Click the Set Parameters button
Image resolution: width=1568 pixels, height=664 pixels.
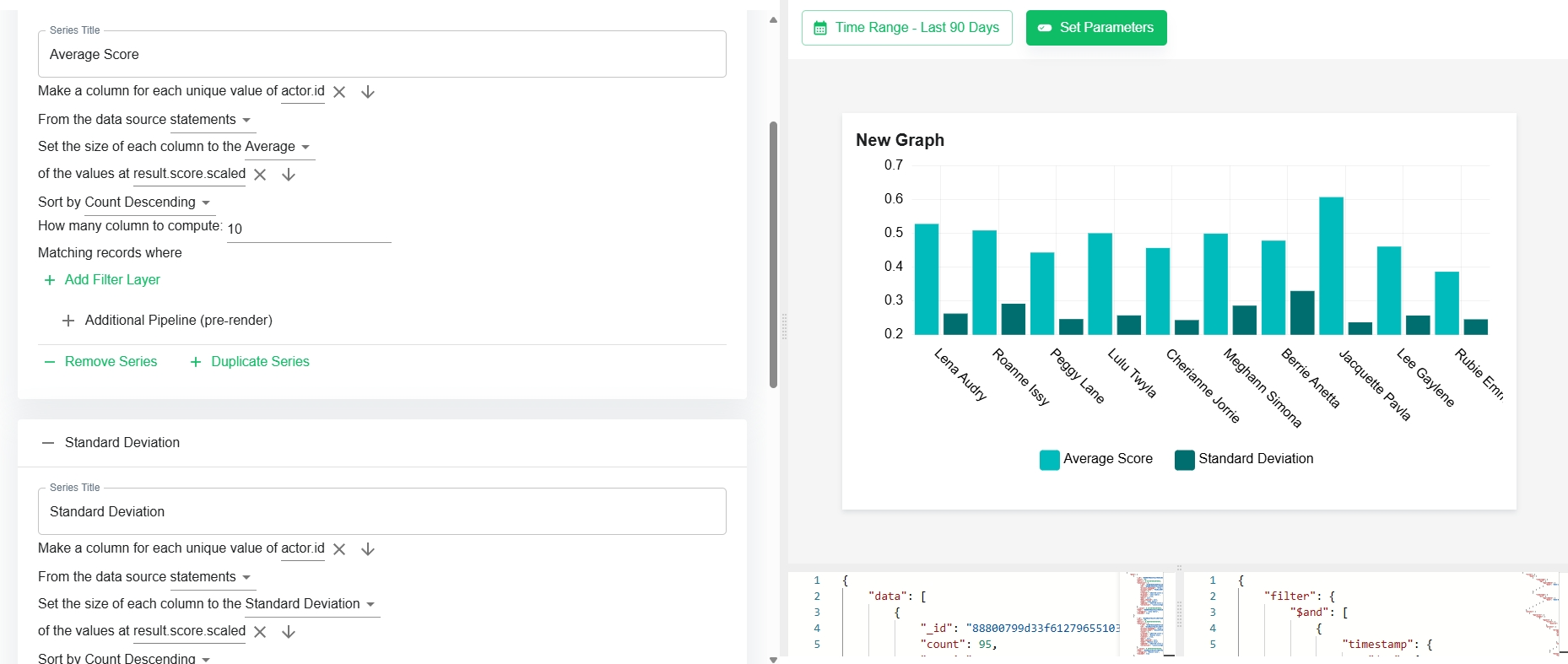coord(1096,28)
